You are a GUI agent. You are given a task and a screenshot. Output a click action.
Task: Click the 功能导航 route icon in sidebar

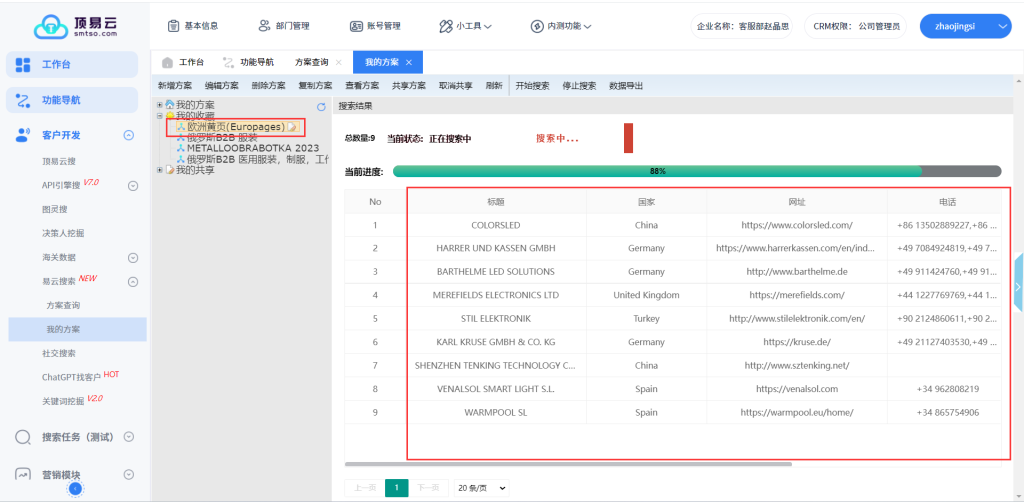[24, 100]
